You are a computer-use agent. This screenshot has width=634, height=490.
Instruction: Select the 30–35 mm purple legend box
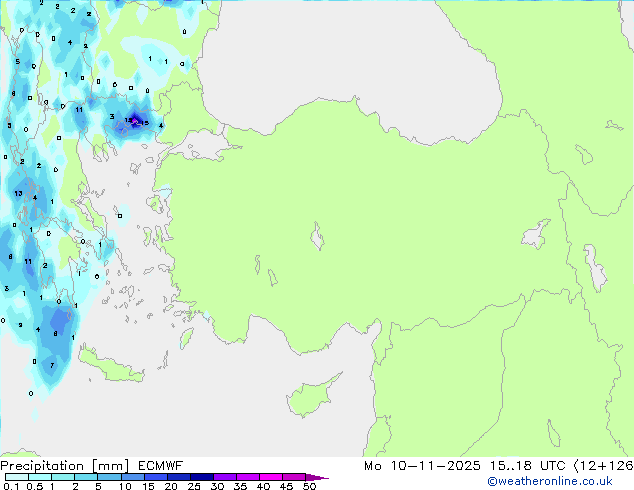pyautogui.click(x=225, y=477)
